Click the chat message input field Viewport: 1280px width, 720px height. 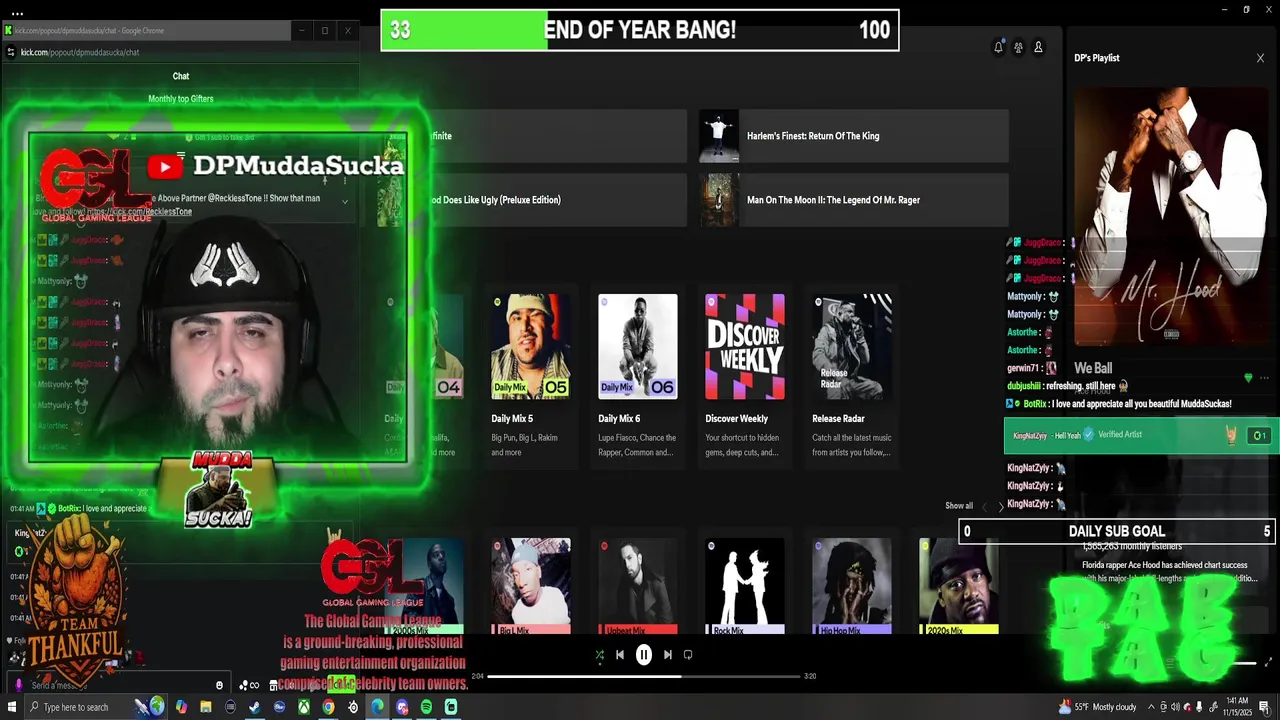tap(118, 685)
